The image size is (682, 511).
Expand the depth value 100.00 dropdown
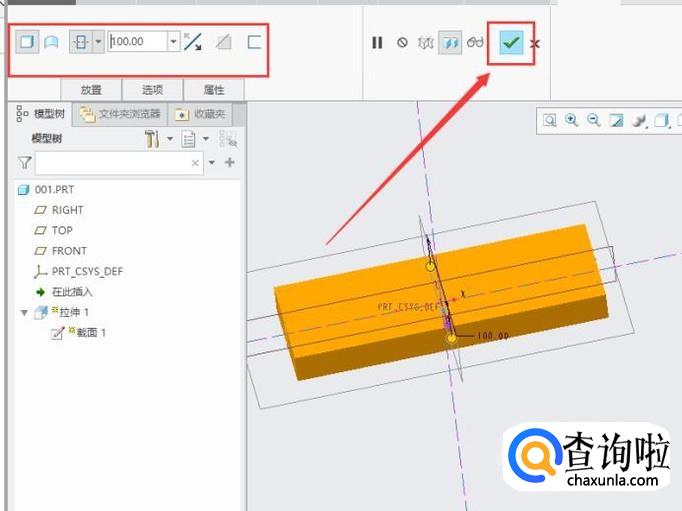(x=174, y=42)
